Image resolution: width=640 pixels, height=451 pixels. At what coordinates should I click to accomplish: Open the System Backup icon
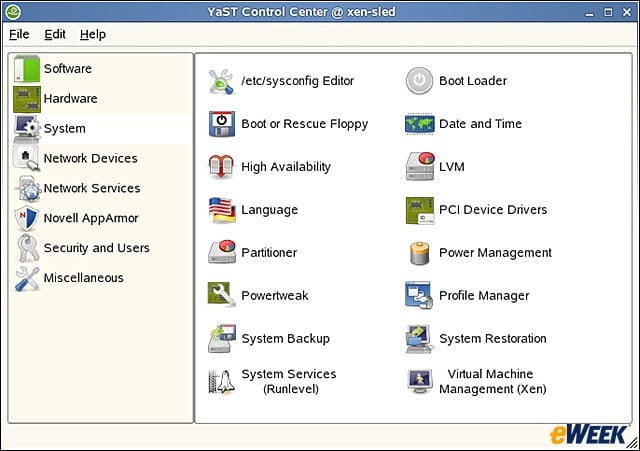222,338
